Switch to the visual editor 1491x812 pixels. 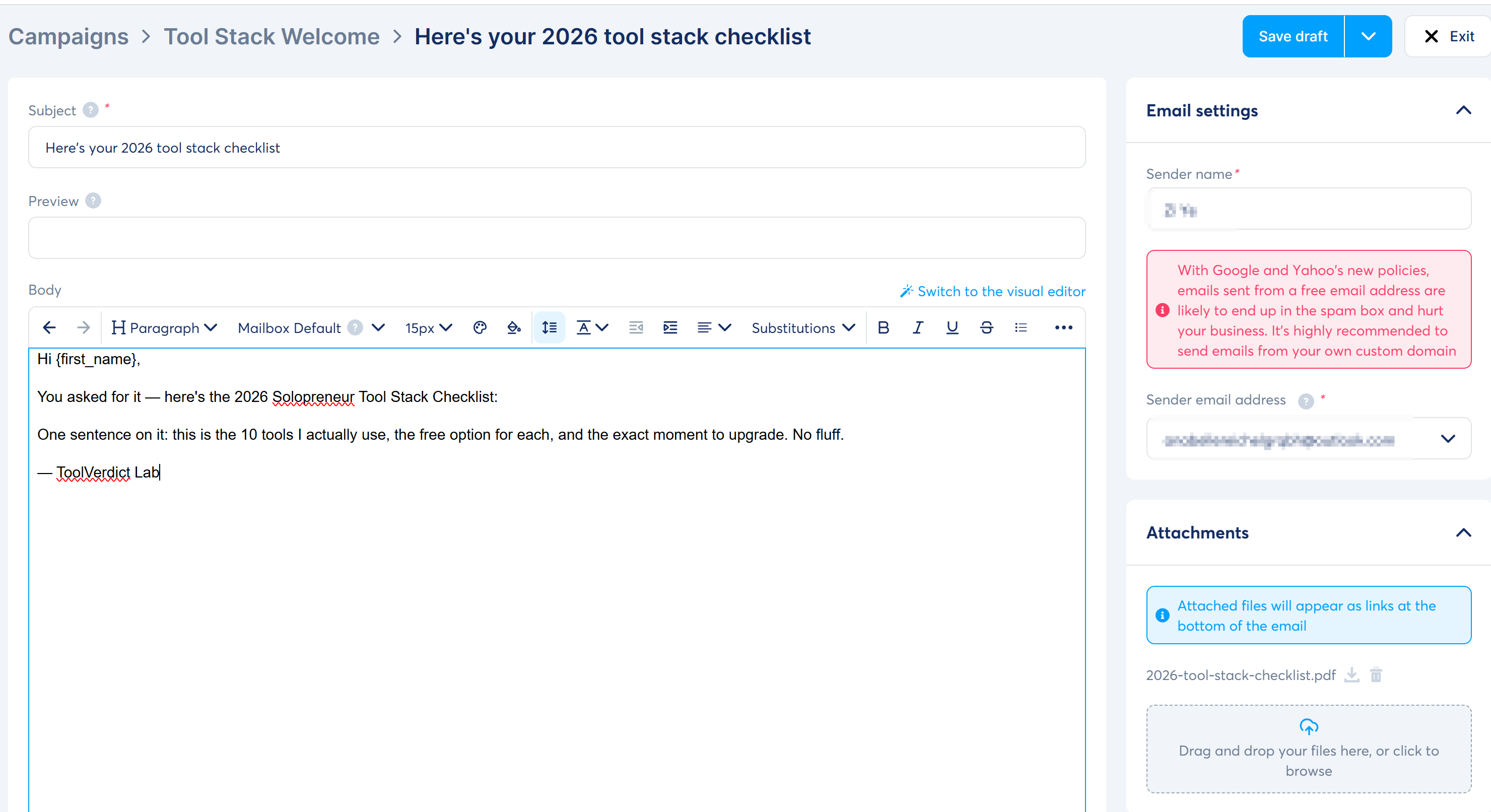click(993, 291)
